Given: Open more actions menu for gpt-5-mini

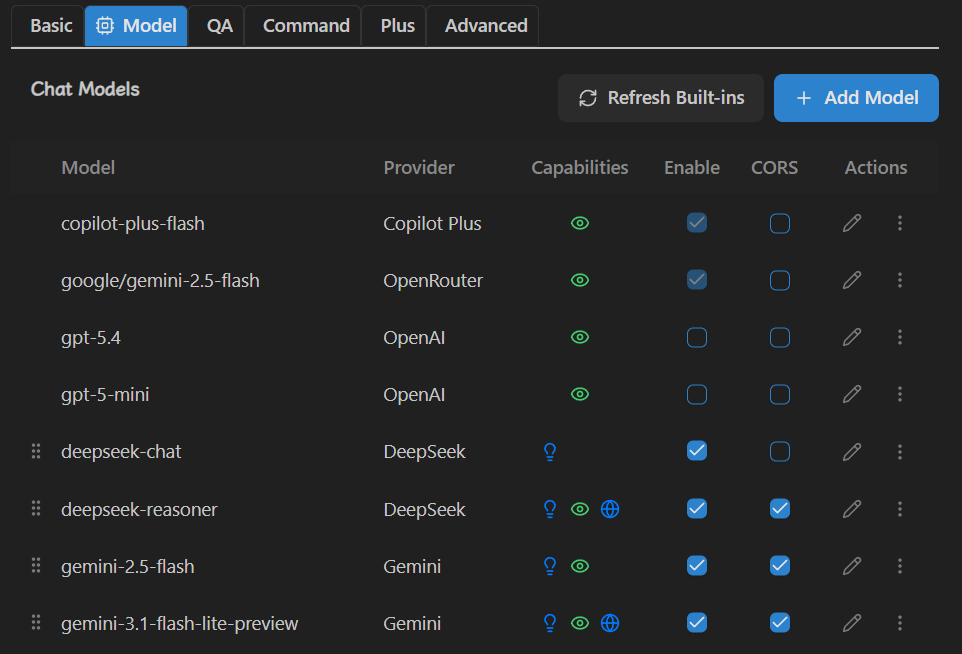Looking at the screenshot, I should coord(899,394).
